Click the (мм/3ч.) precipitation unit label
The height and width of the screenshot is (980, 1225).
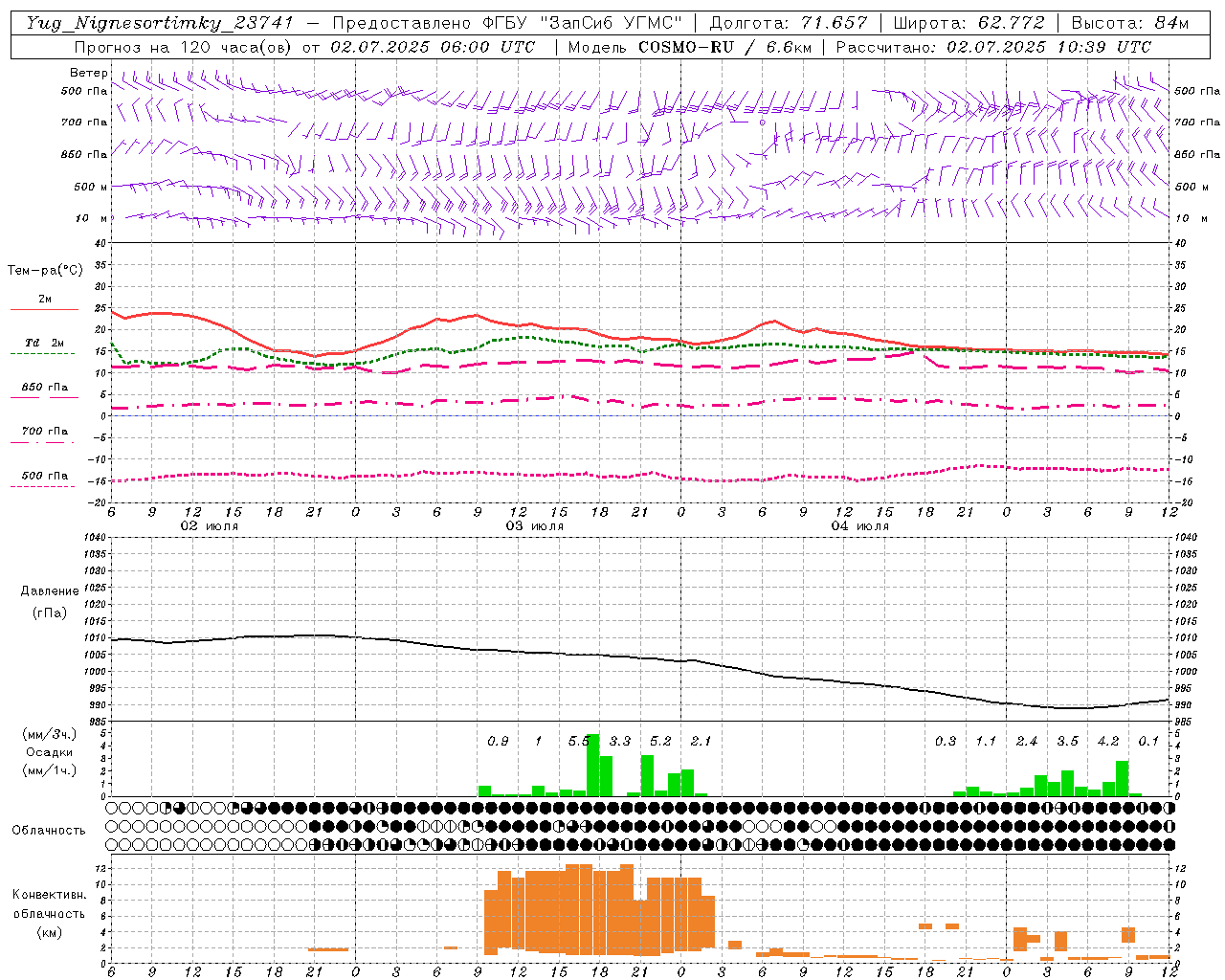pos(50,734)
